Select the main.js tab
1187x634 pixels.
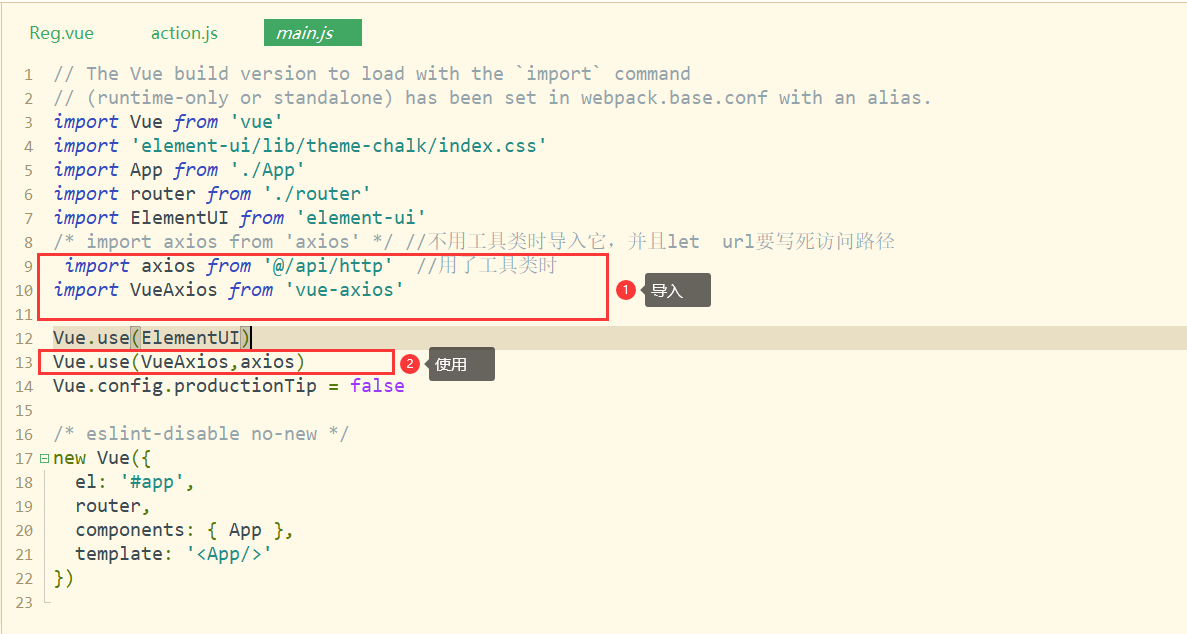313,33
